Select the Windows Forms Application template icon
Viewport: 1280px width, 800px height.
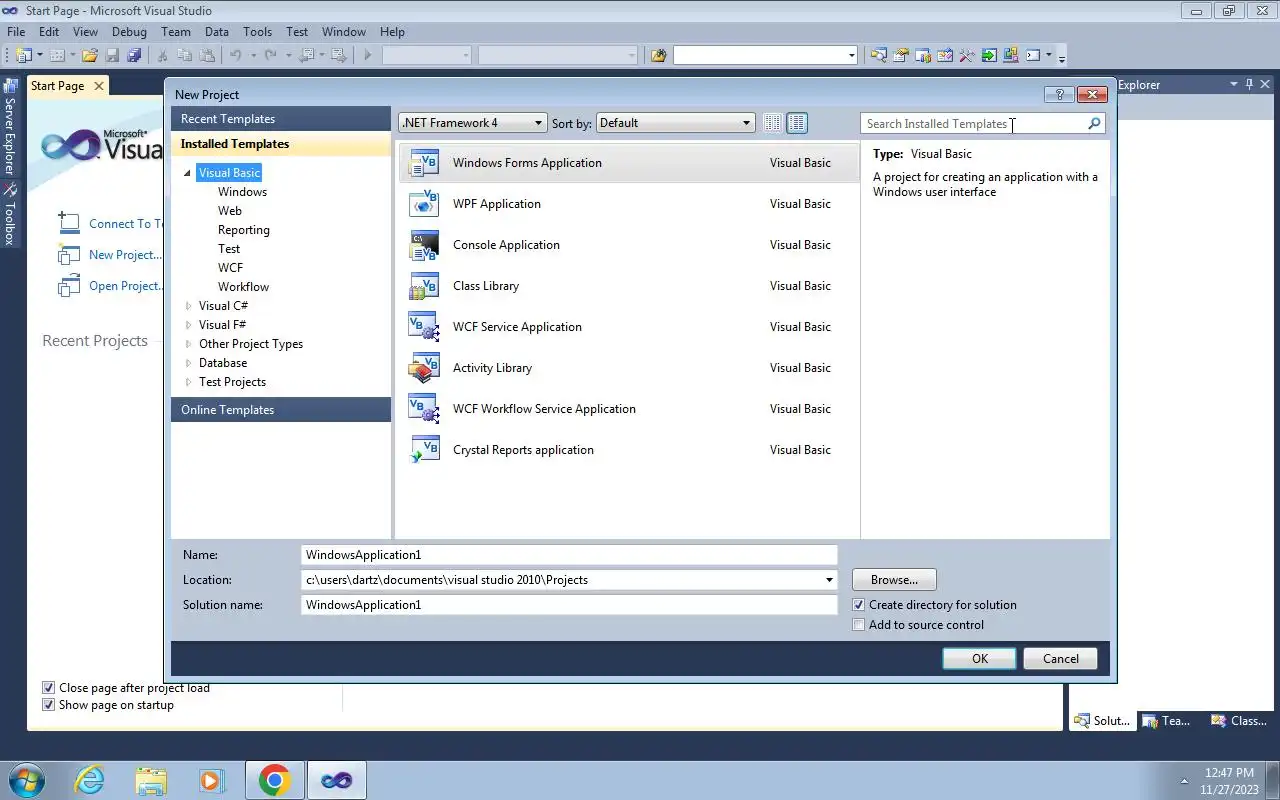click(424, 163)
